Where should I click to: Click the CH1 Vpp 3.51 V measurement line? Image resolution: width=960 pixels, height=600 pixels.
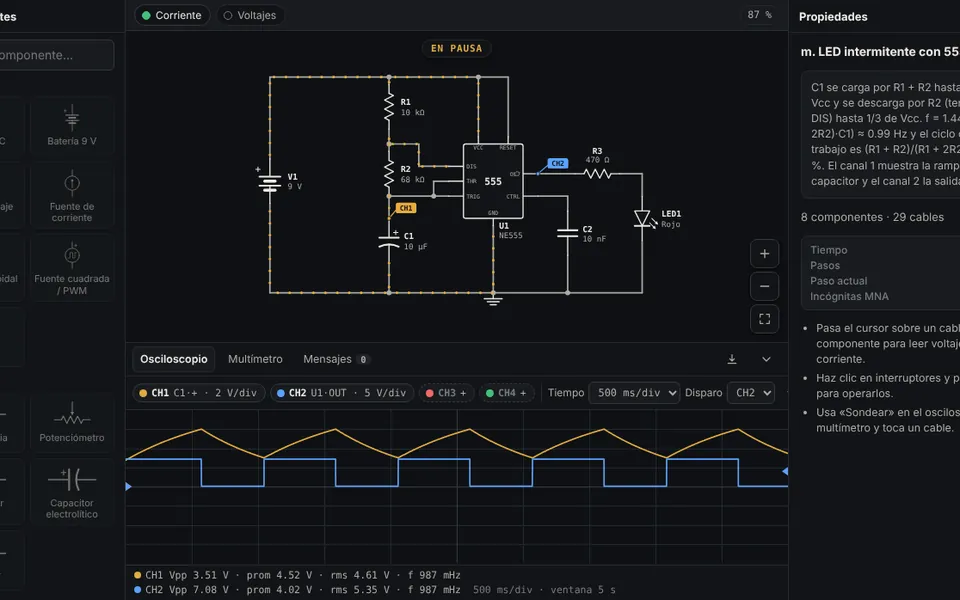tap(297, 575)
